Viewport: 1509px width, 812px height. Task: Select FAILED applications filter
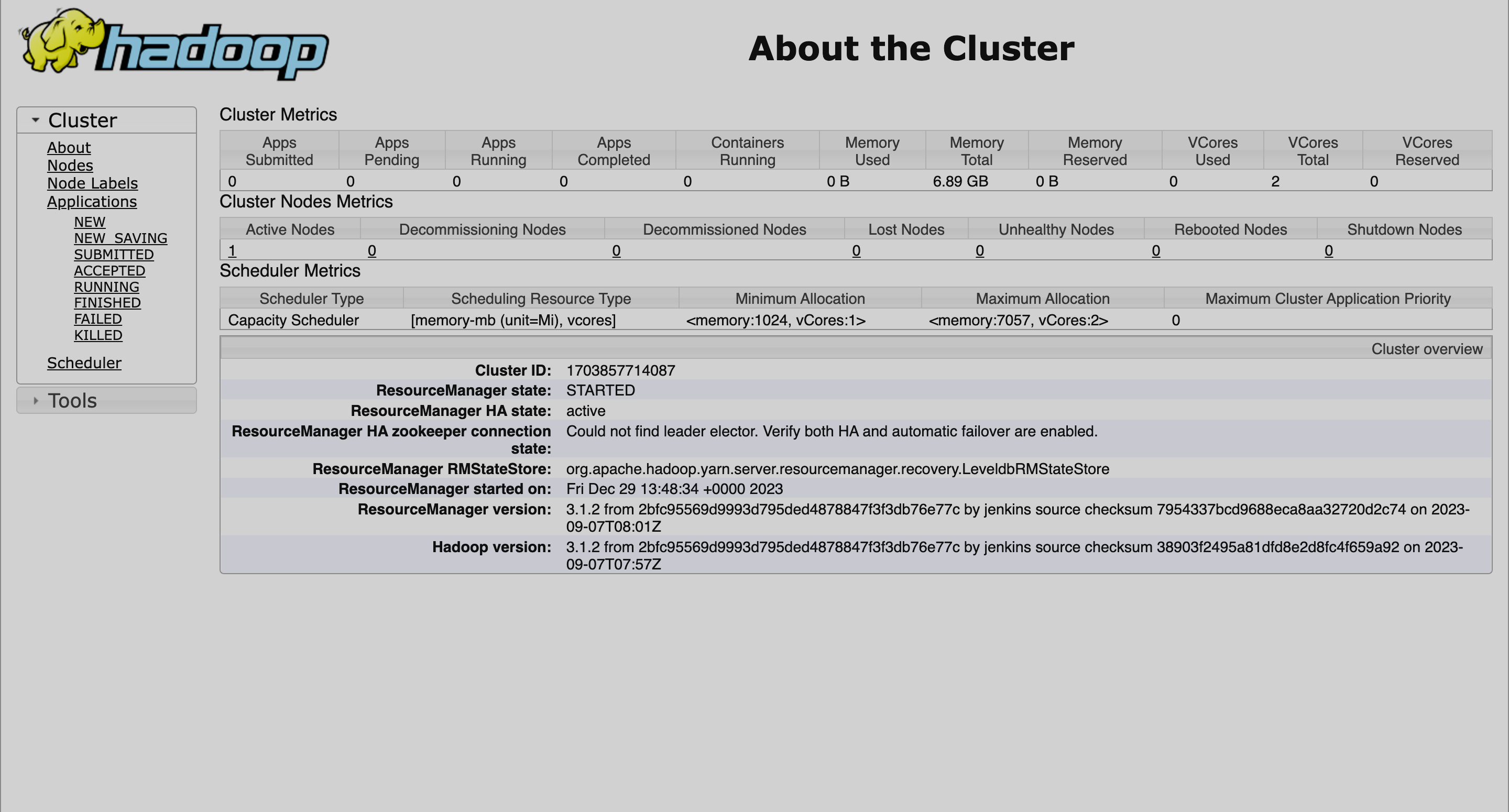click(x=97, y=319)
